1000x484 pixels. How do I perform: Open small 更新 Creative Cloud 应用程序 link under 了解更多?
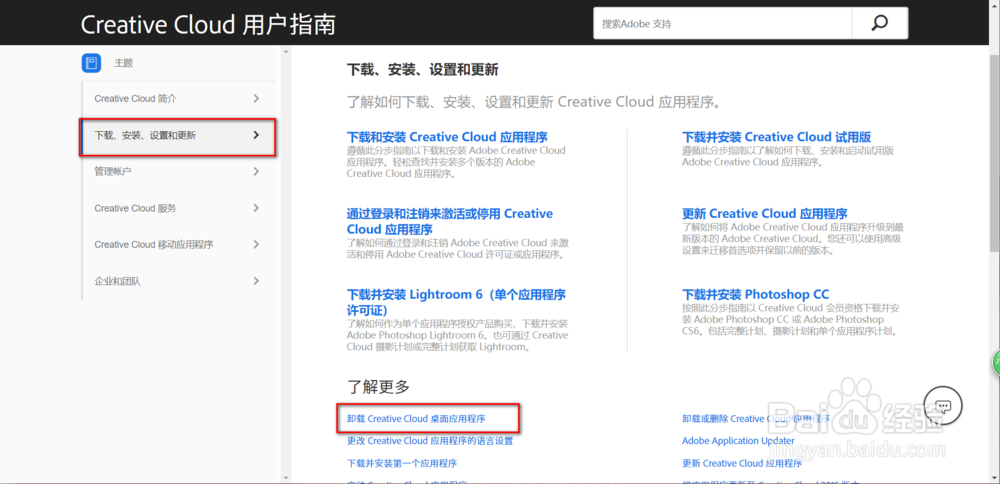coord(742,463)
